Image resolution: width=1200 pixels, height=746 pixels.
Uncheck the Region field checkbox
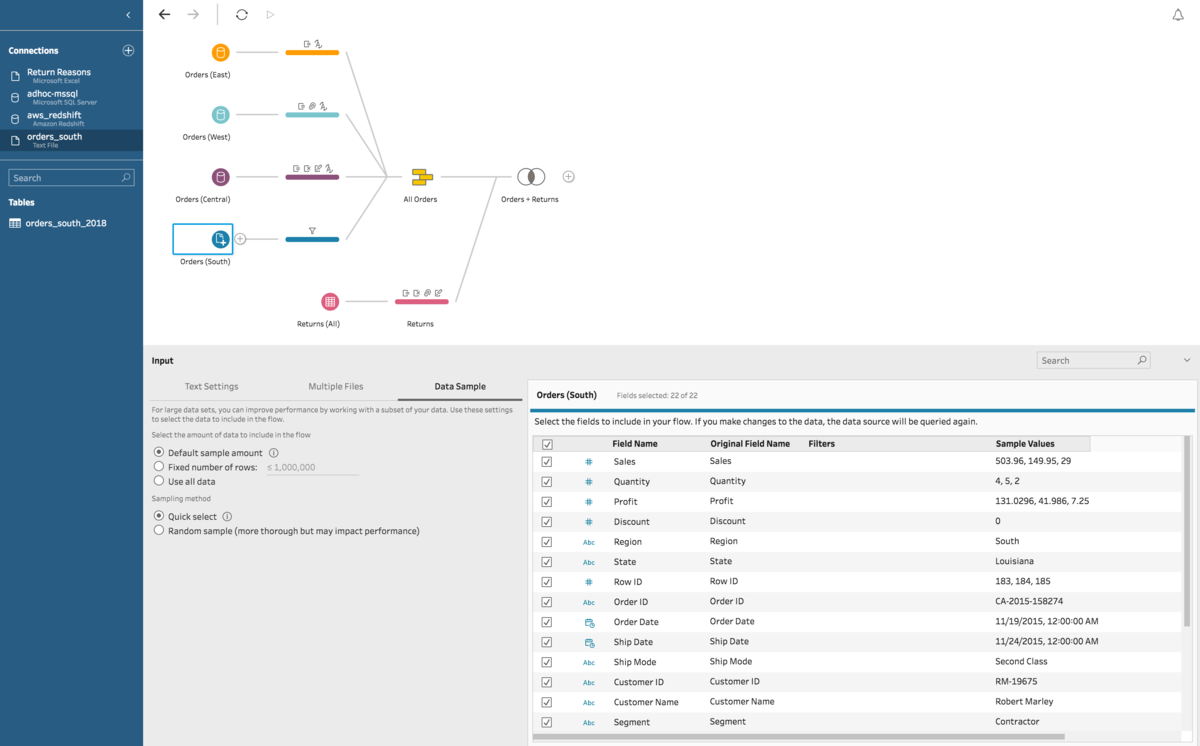click(547, 542)
